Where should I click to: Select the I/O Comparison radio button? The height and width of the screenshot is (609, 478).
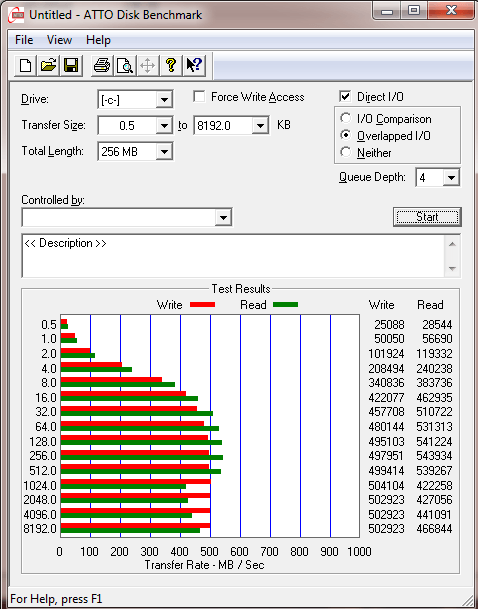point(345,118)
